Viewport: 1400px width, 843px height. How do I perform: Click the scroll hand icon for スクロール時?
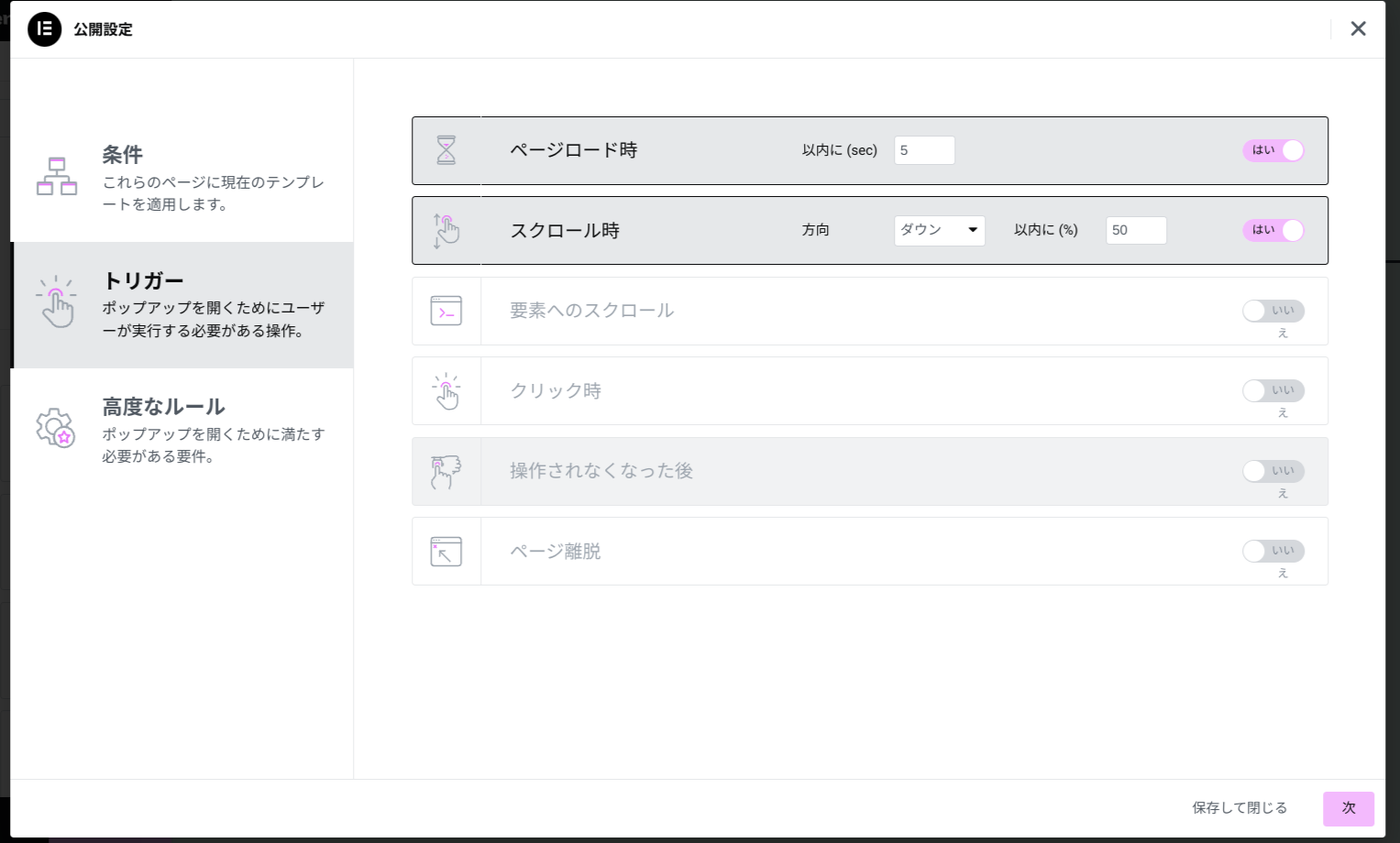[446, 230]
